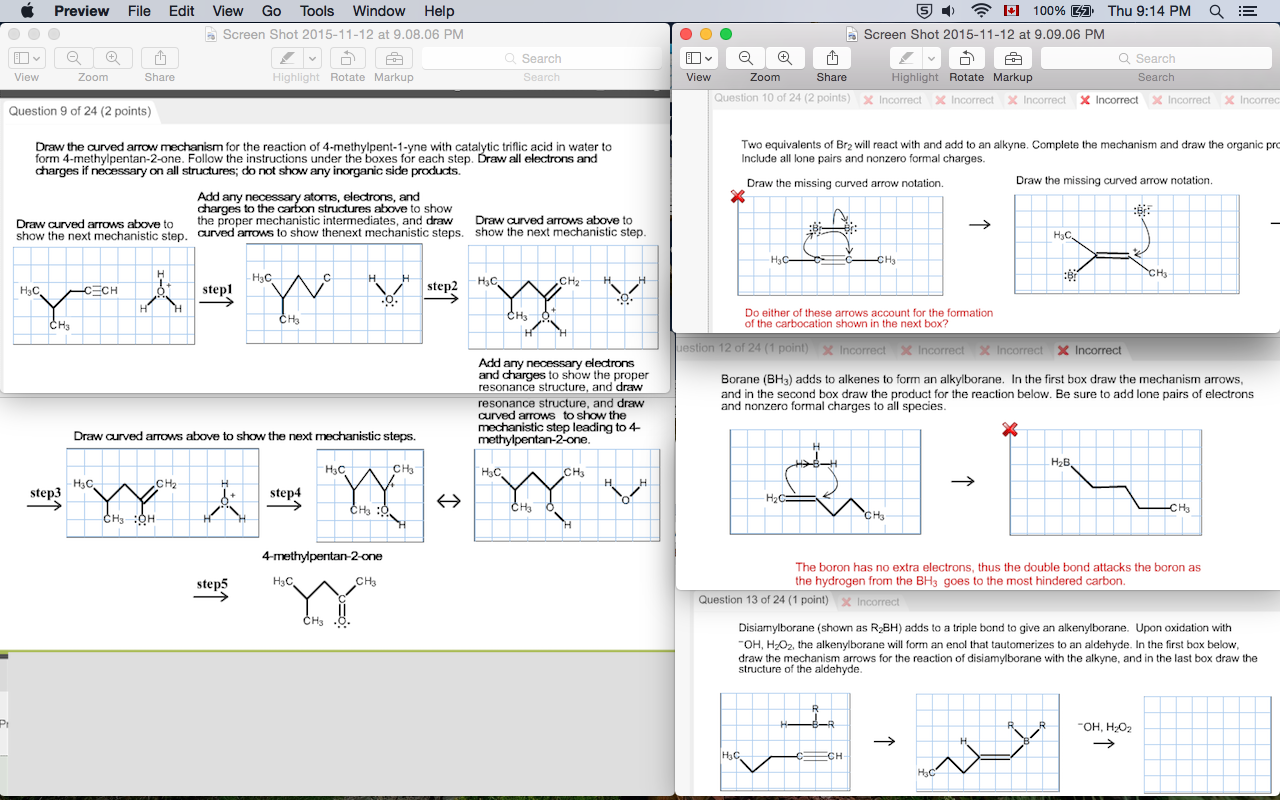Open the Preview application menu
This screenshot has width=1280, height=800.
coord(82,11)
